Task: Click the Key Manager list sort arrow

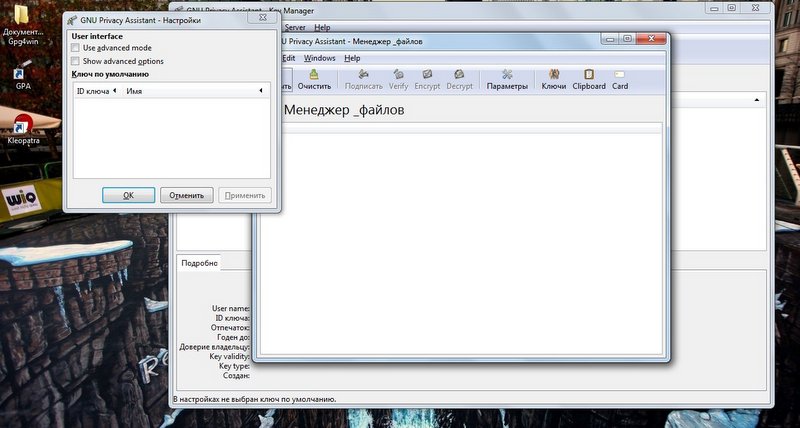Action: [757, 100]
